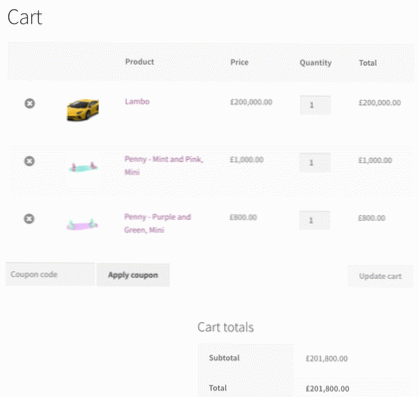Remove Penny Purple and Green from cart
The width and height of the screenshot is (419, 397).
29,219
